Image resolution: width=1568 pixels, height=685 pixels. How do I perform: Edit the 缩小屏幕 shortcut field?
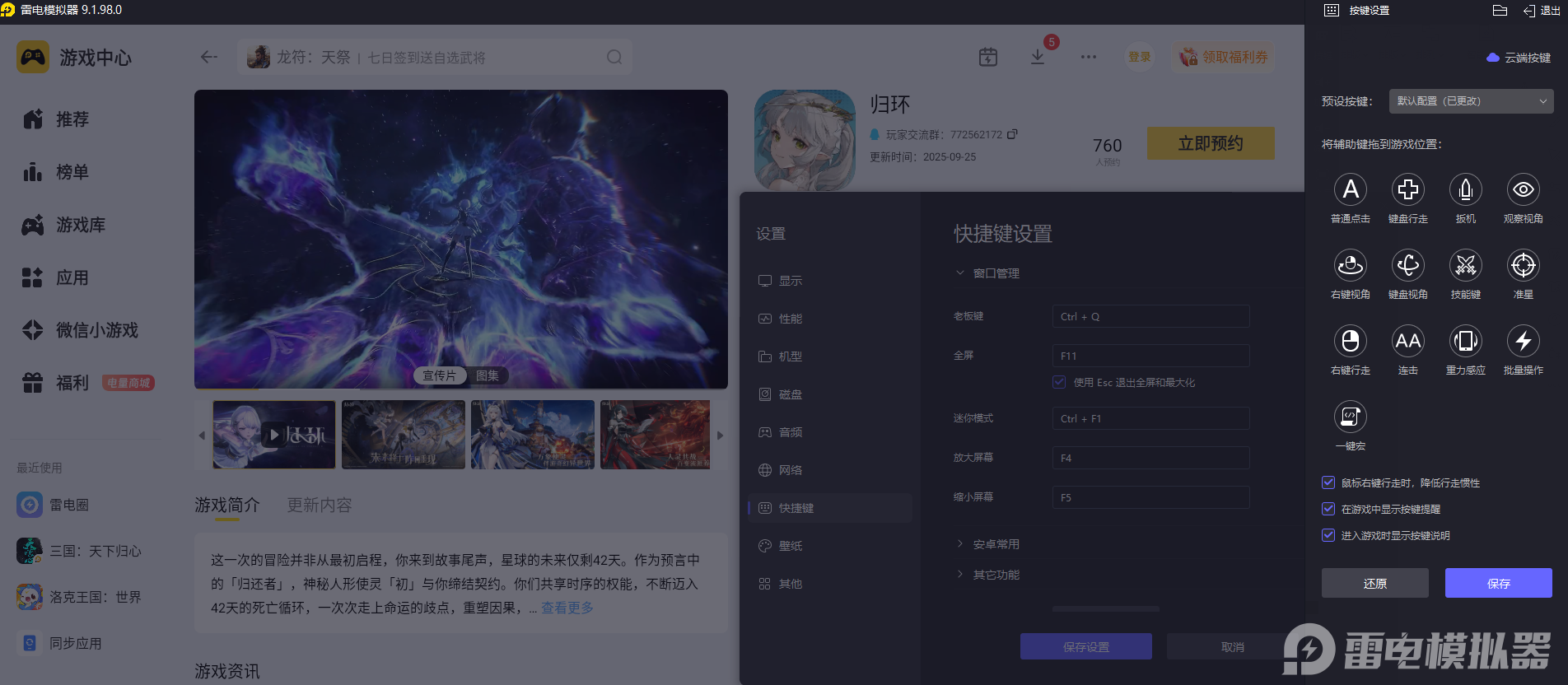[x=1150, y=497]
